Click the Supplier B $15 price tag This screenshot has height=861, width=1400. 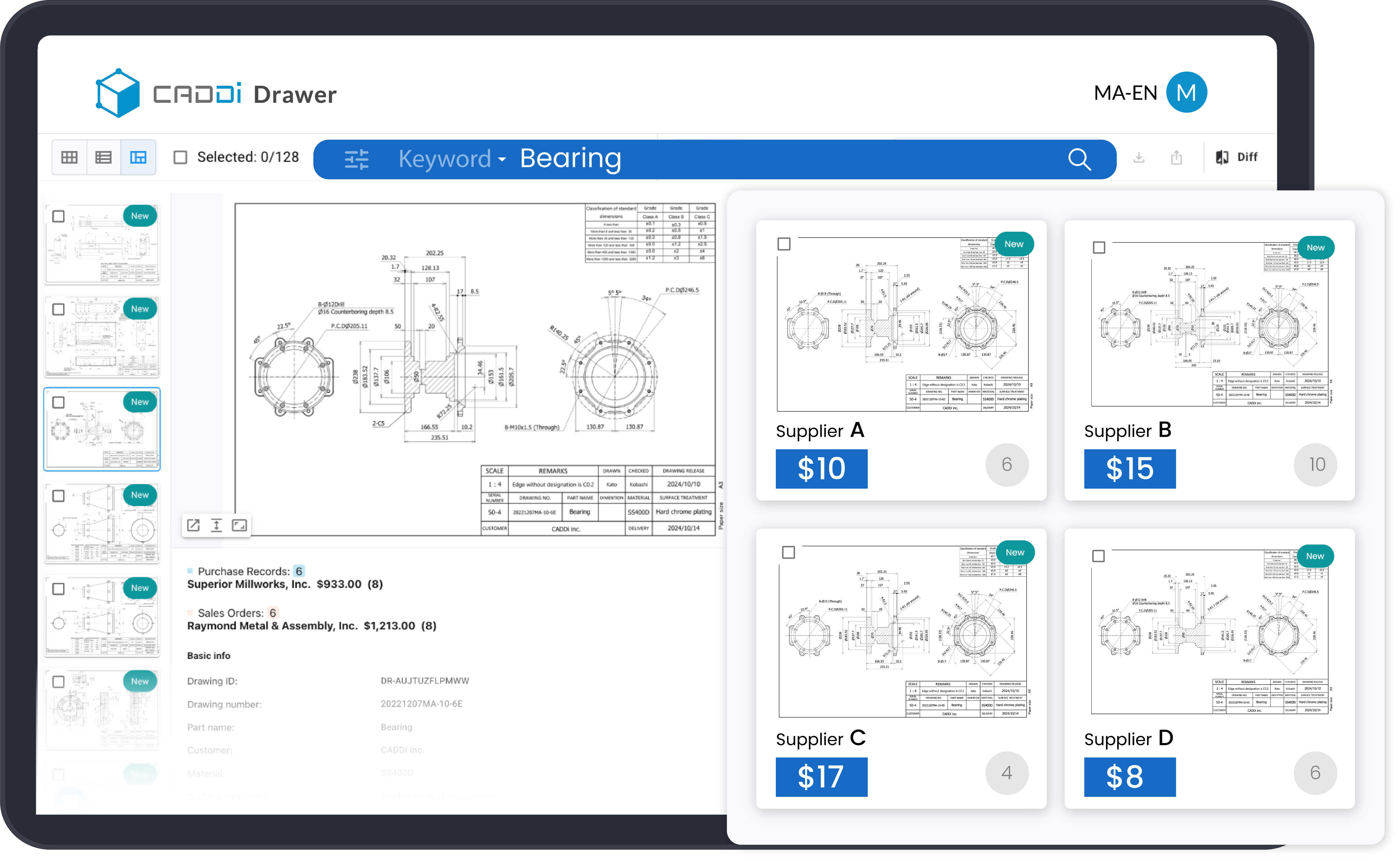coord(1130,469)
